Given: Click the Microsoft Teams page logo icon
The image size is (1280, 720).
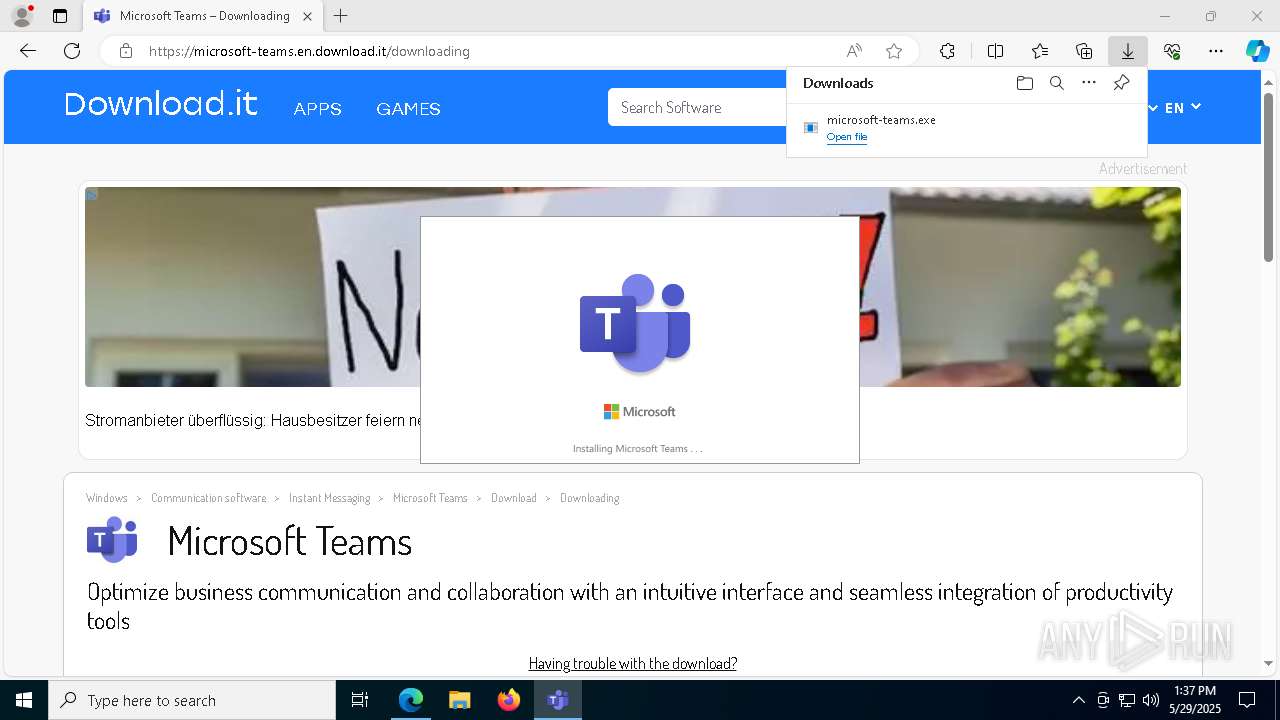Looking at the screenshot, I should pos(112,540).
